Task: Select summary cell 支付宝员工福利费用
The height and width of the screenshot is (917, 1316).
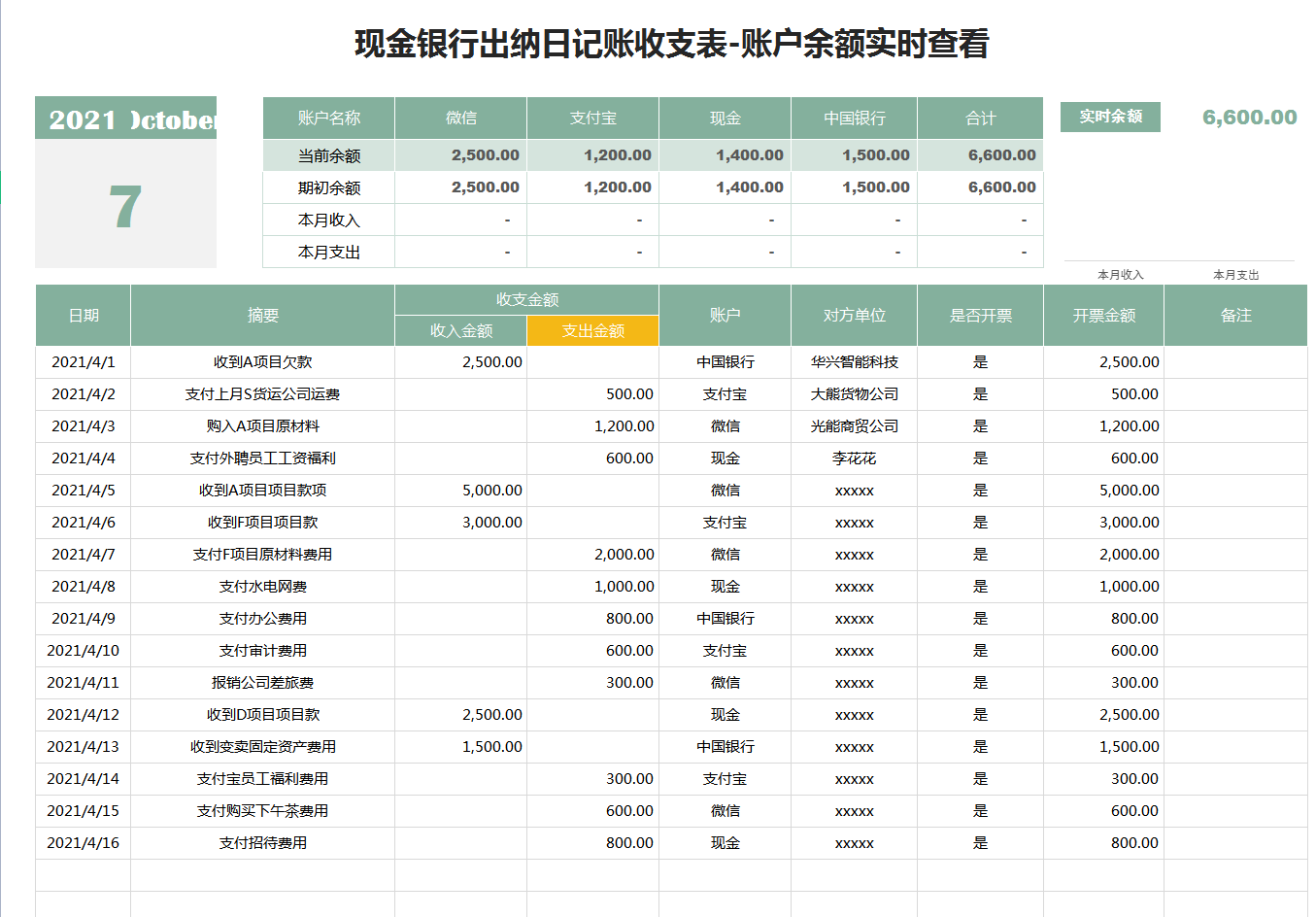Action: click(262, 779)
